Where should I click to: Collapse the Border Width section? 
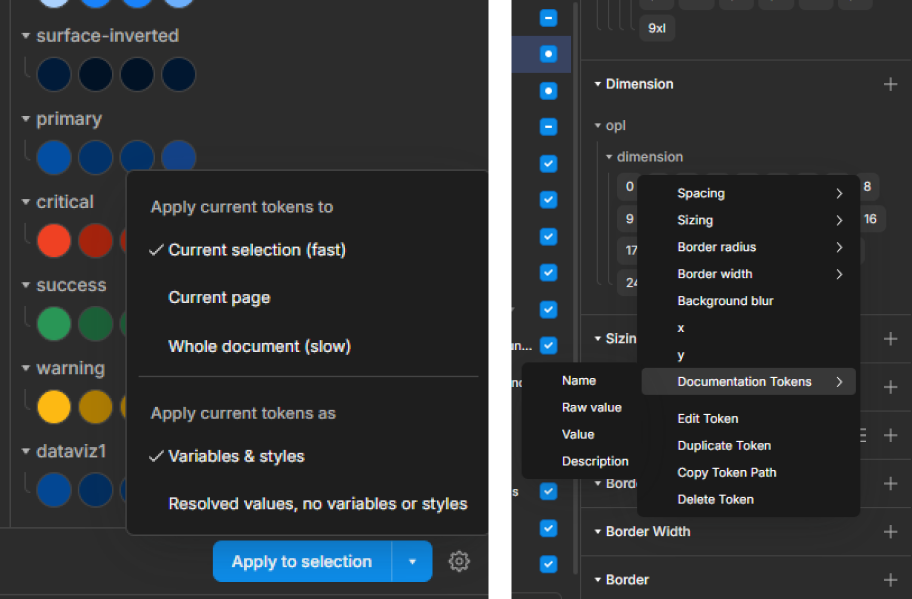[x=597, y=532]
